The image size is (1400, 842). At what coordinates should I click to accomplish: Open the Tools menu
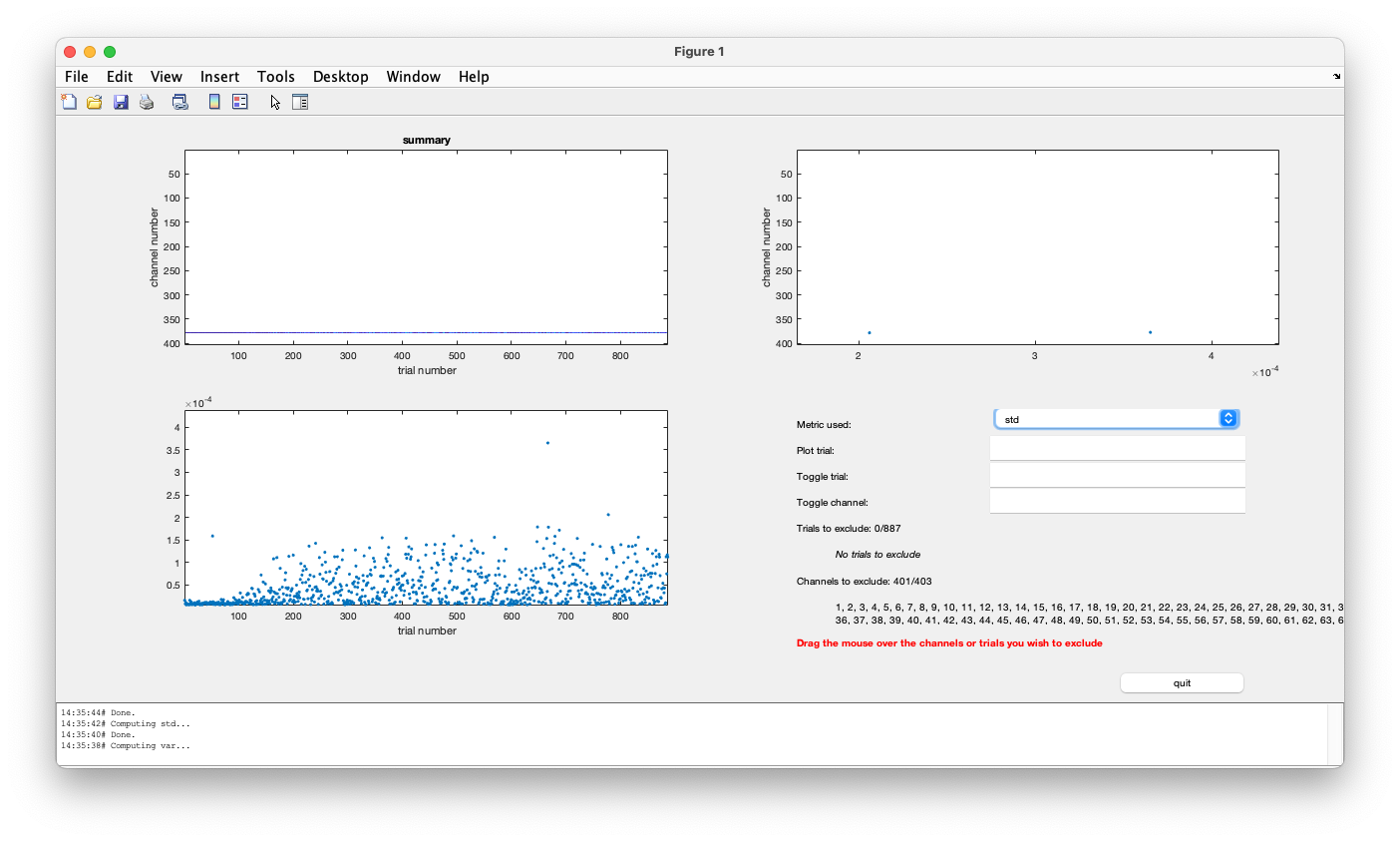(275, 77)
